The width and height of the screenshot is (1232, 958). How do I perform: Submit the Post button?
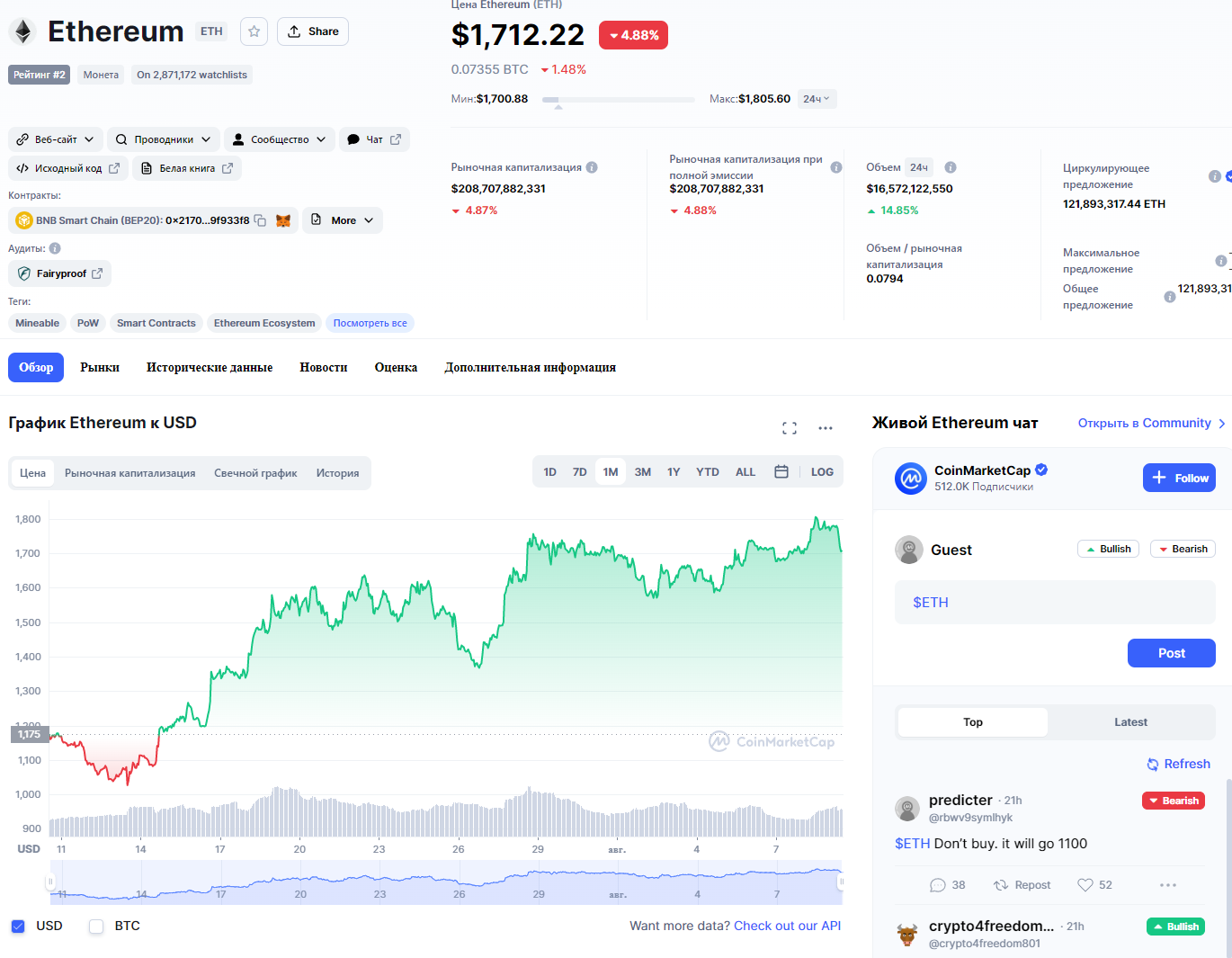[1172, 653]
